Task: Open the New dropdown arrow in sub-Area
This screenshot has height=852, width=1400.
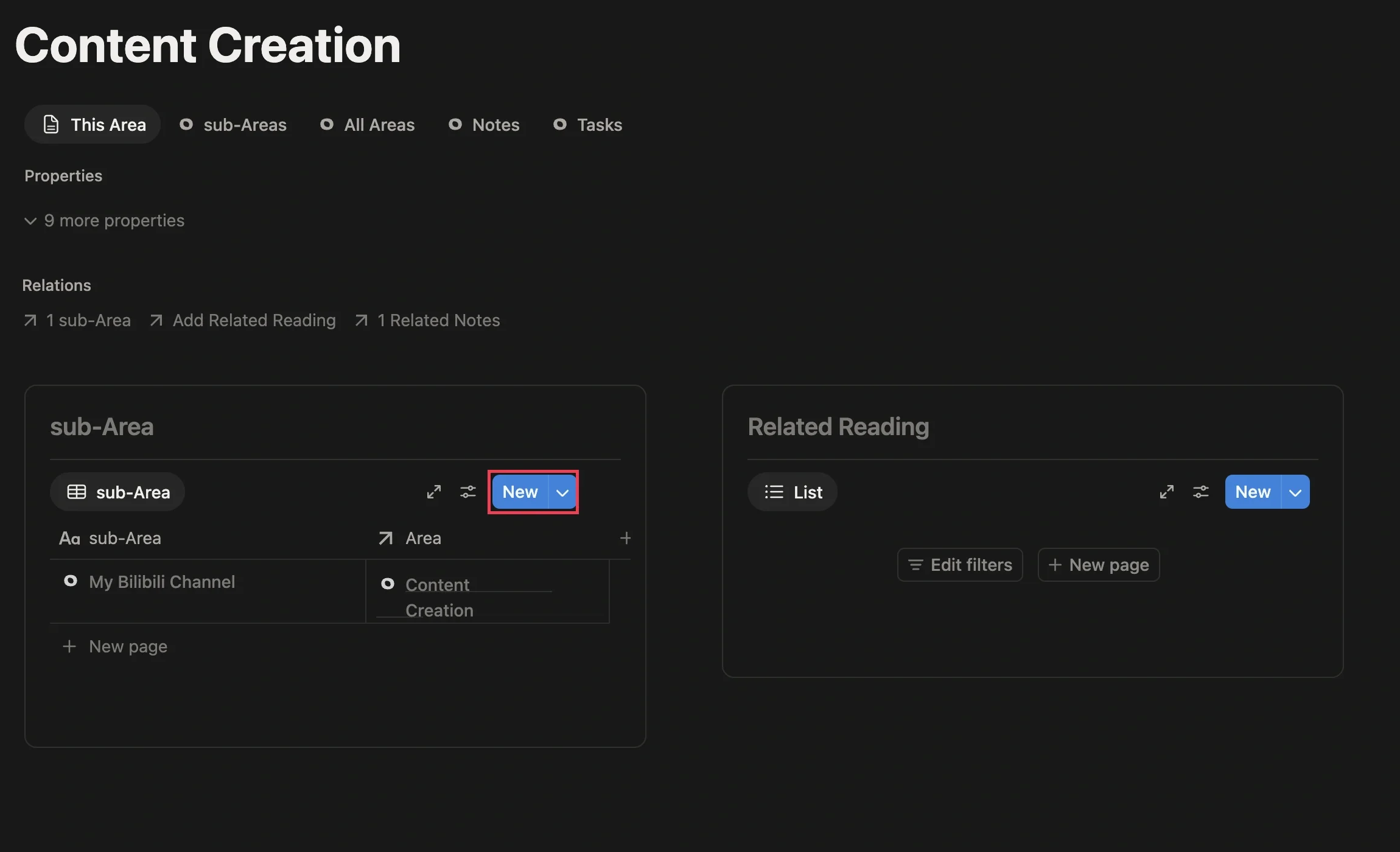Action: point(563,492)
